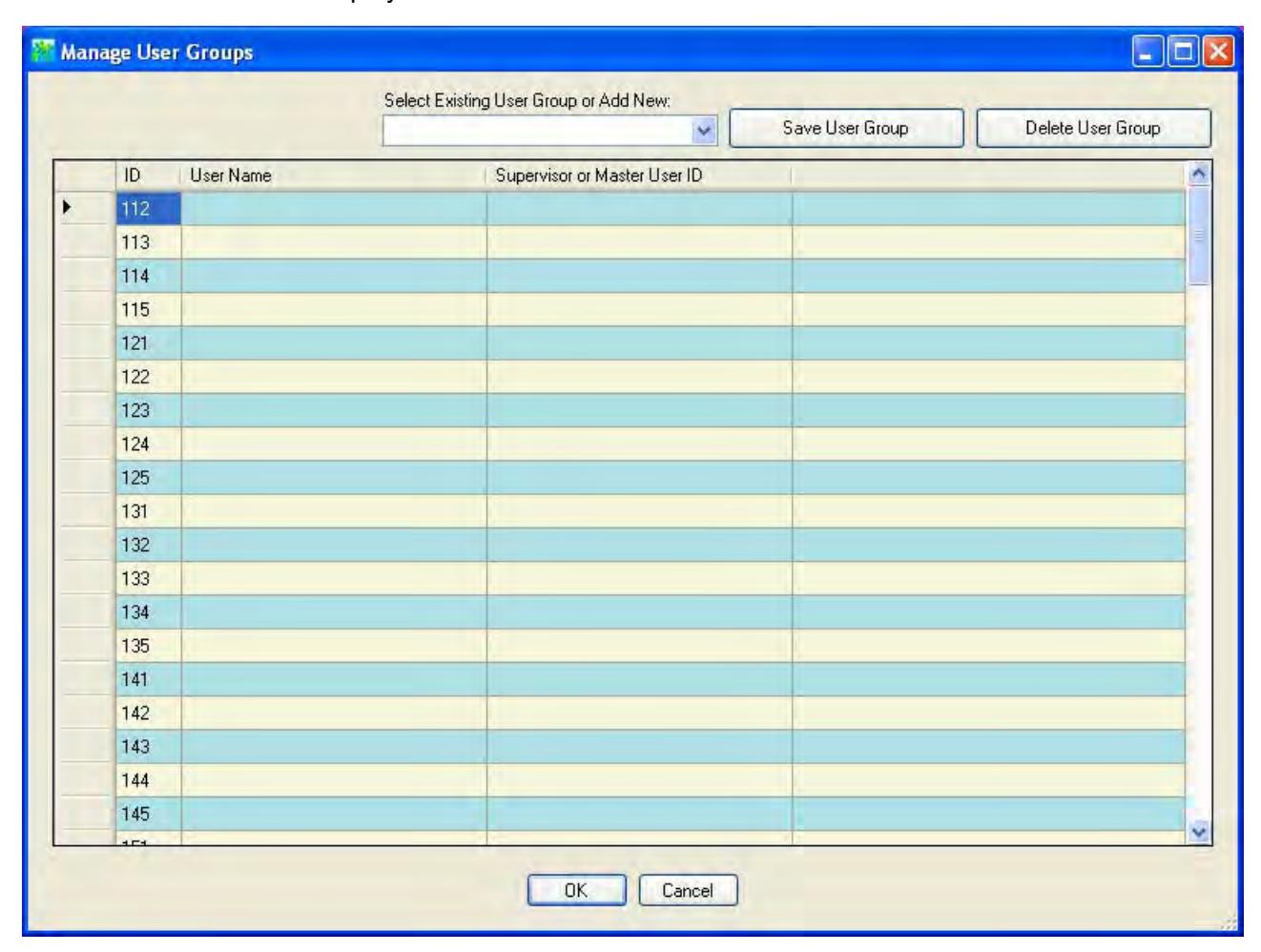Select the ID 124 cell

148,444
